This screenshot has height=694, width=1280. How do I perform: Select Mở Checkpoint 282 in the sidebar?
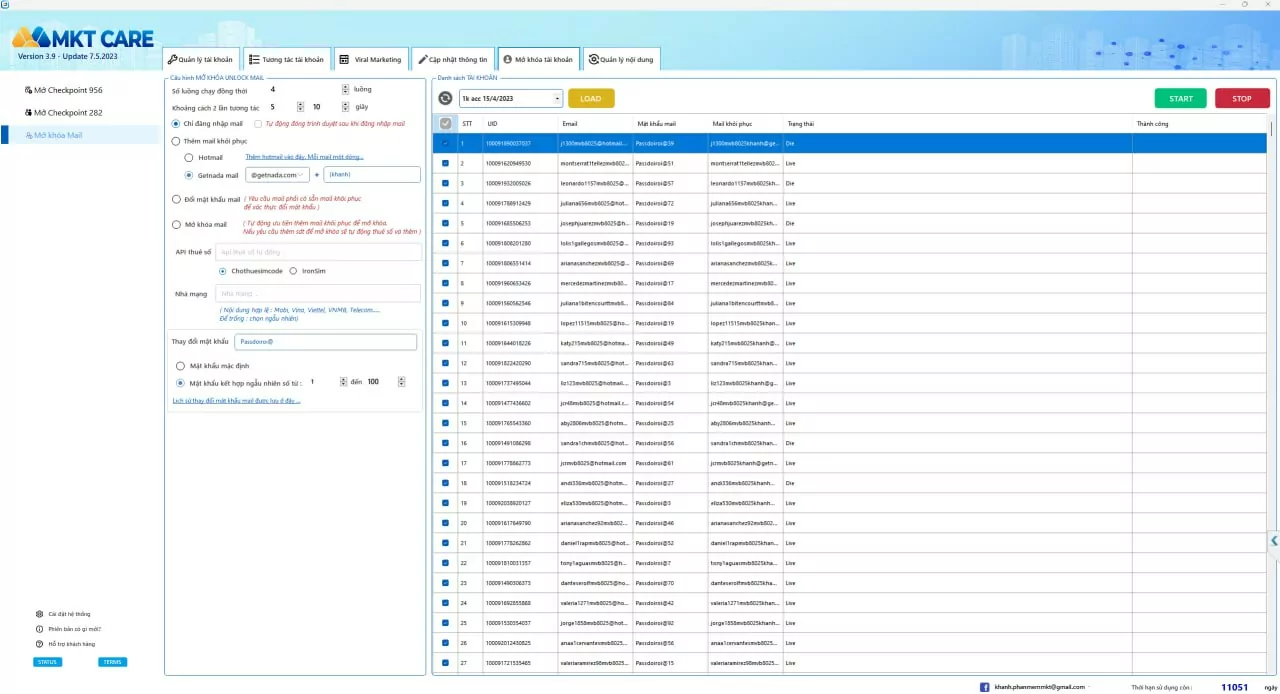(x=80, y=113)
